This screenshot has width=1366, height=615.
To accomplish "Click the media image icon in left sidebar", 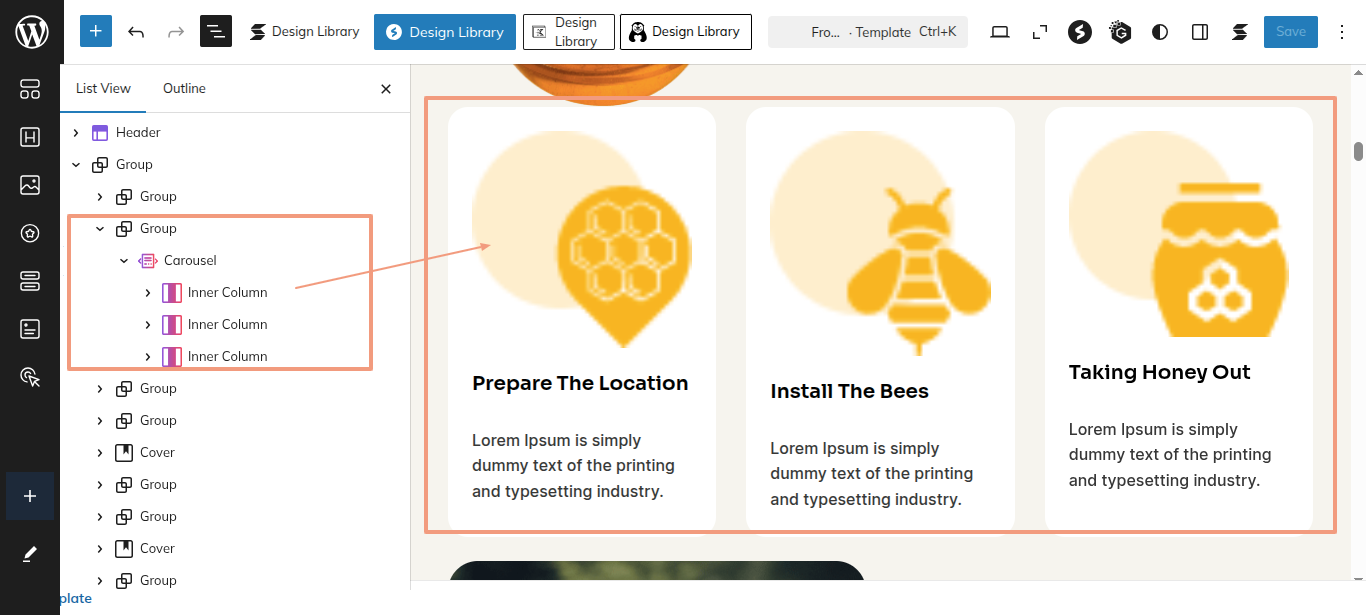I will (x=30, y=185).
